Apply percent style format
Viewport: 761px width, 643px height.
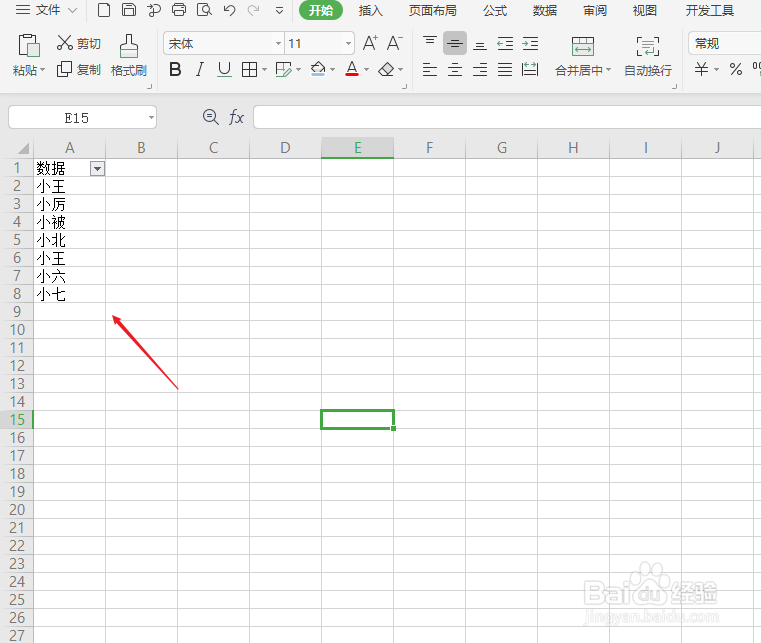[x=736, y=69]
